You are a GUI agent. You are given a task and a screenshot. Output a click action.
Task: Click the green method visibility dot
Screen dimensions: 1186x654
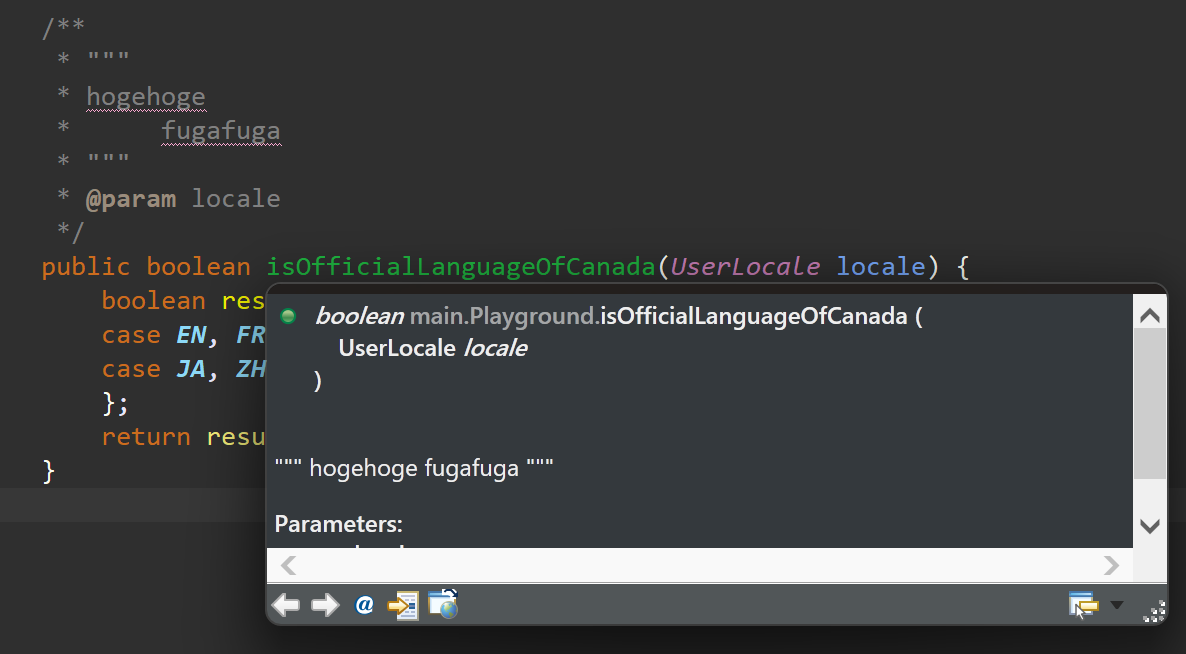[x=289, y=315]
